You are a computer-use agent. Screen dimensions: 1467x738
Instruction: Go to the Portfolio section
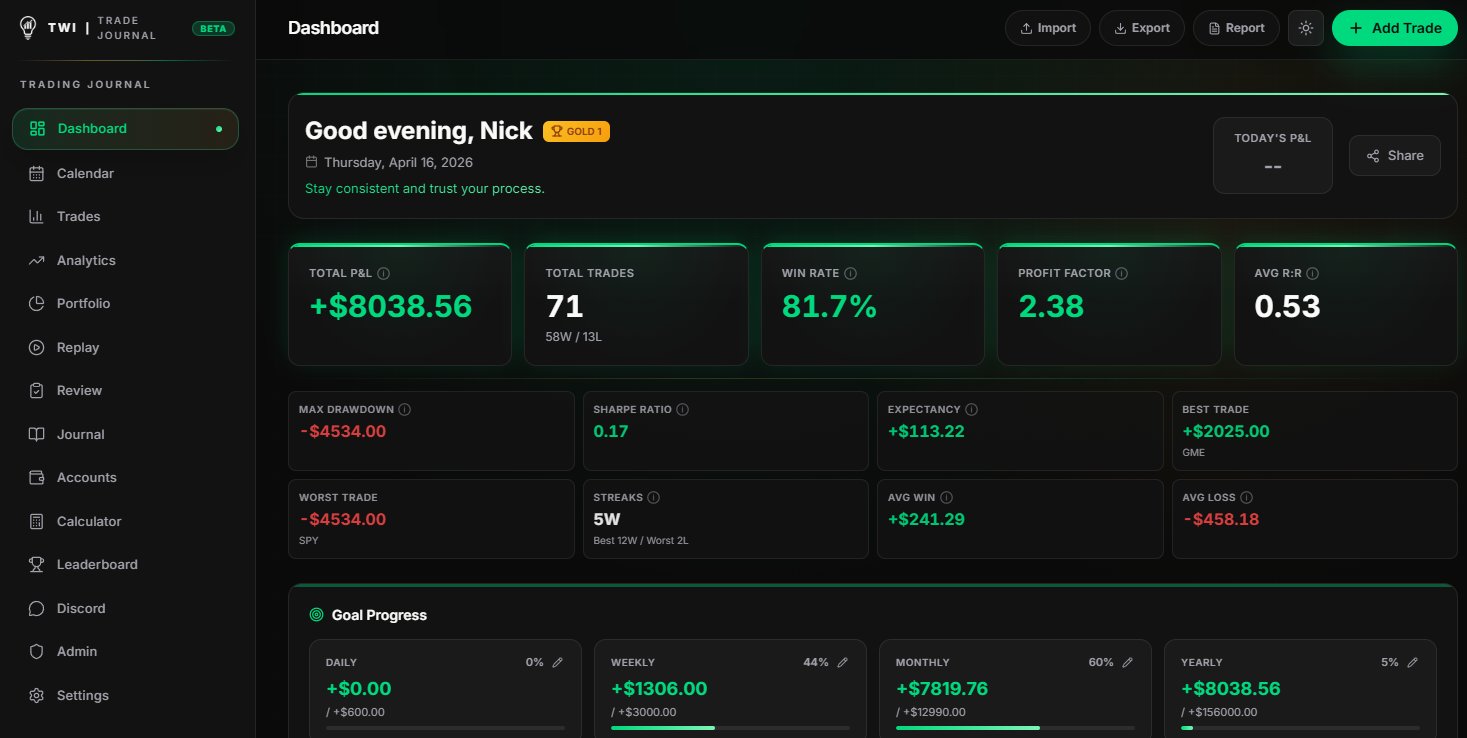click(84, 303)
